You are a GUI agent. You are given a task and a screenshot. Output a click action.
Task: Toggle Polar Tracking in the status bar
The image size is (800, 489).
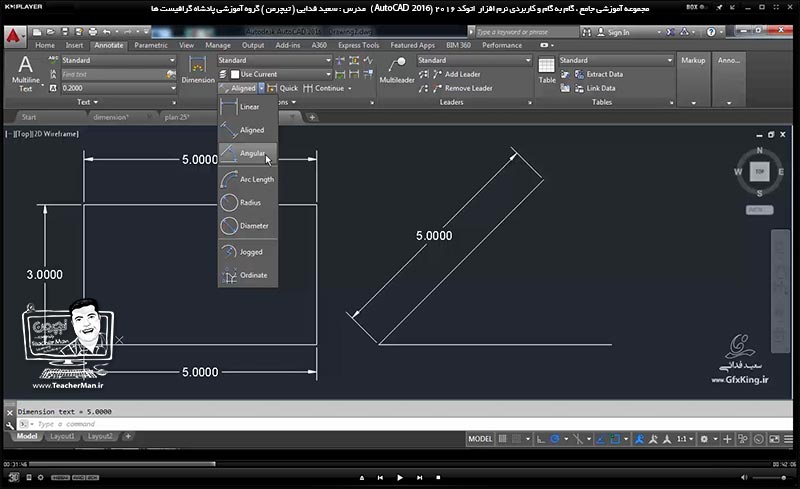coord(555,439)
